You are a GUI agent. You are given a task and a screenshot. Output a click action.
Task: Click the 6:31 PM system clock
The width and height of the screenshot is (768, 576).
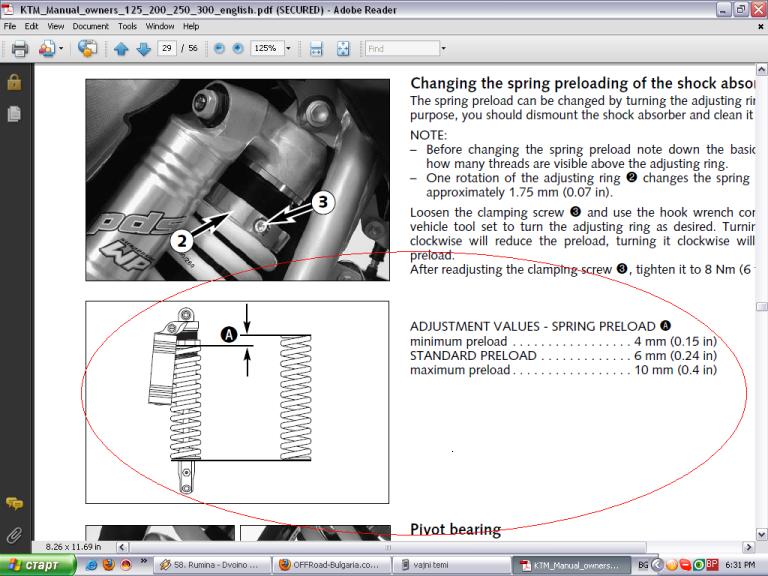740,565
